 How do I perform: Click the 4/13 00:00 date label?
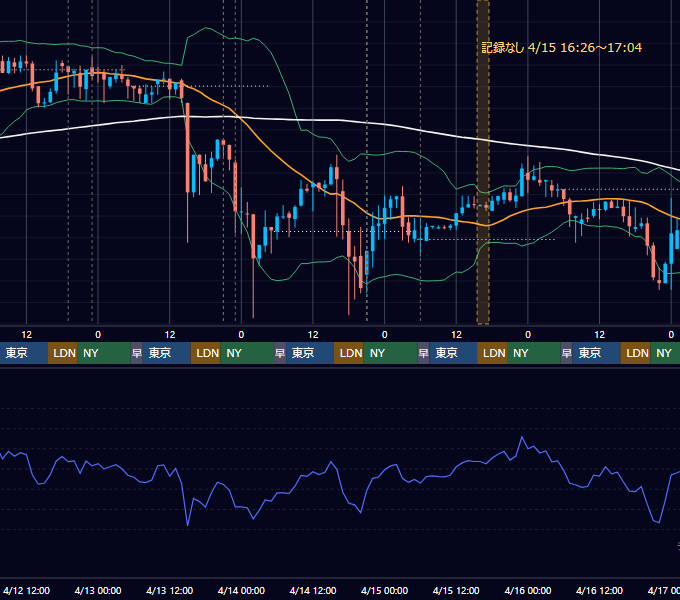tap(98, 590)
